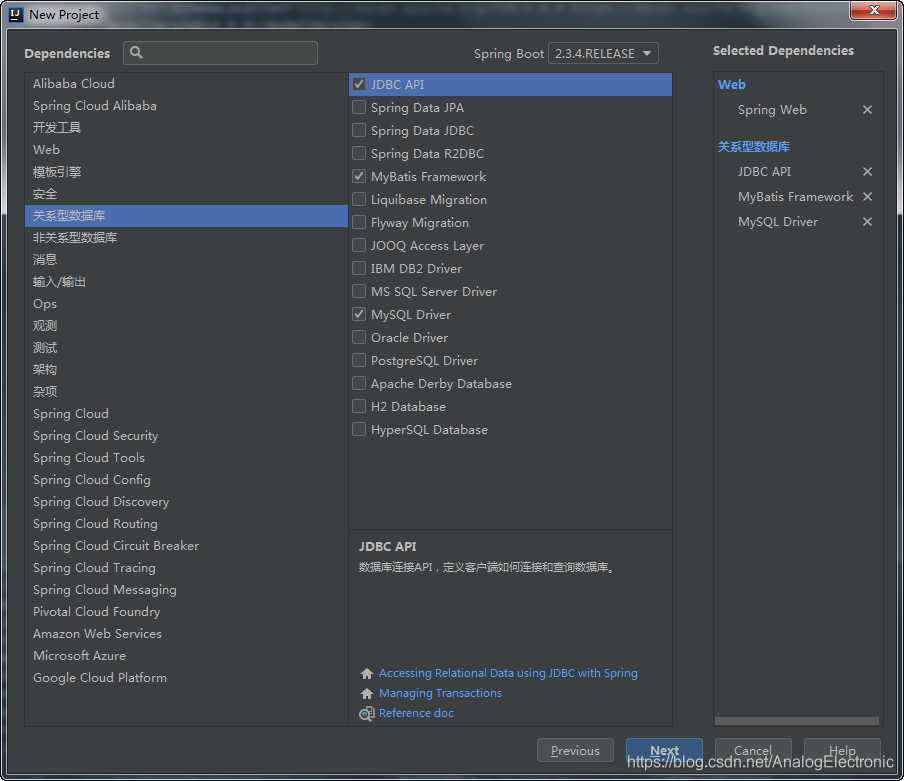Screen dimensions: 904x781
Task: Select Spring Cloud category
Action: [x=186, y=413]
